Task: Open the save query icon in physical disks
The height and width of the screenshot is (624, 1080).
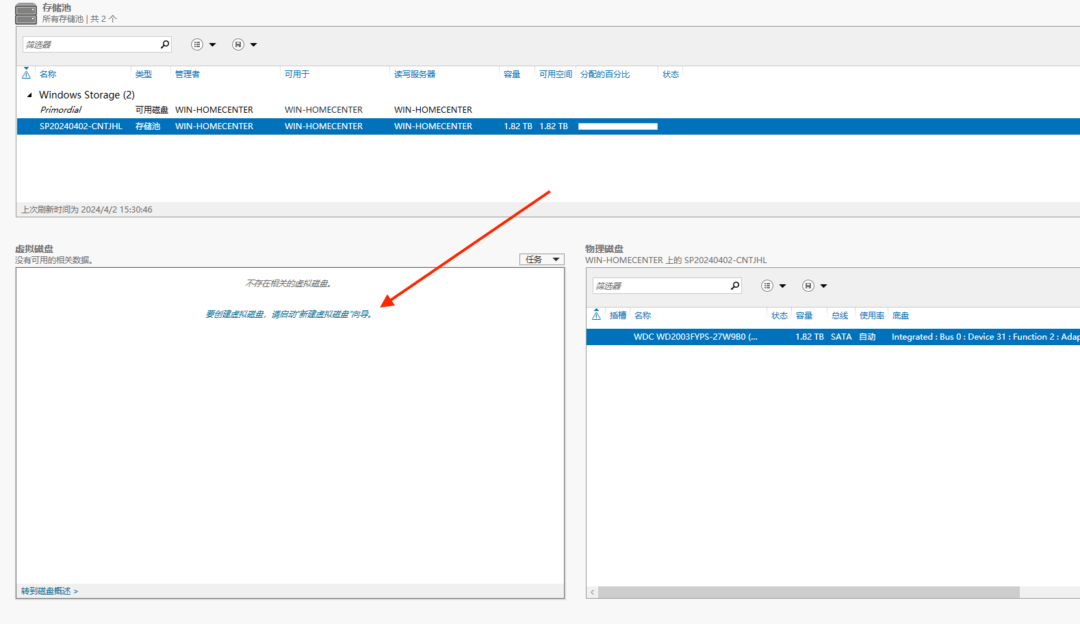Action: click(x=808, y=286)
